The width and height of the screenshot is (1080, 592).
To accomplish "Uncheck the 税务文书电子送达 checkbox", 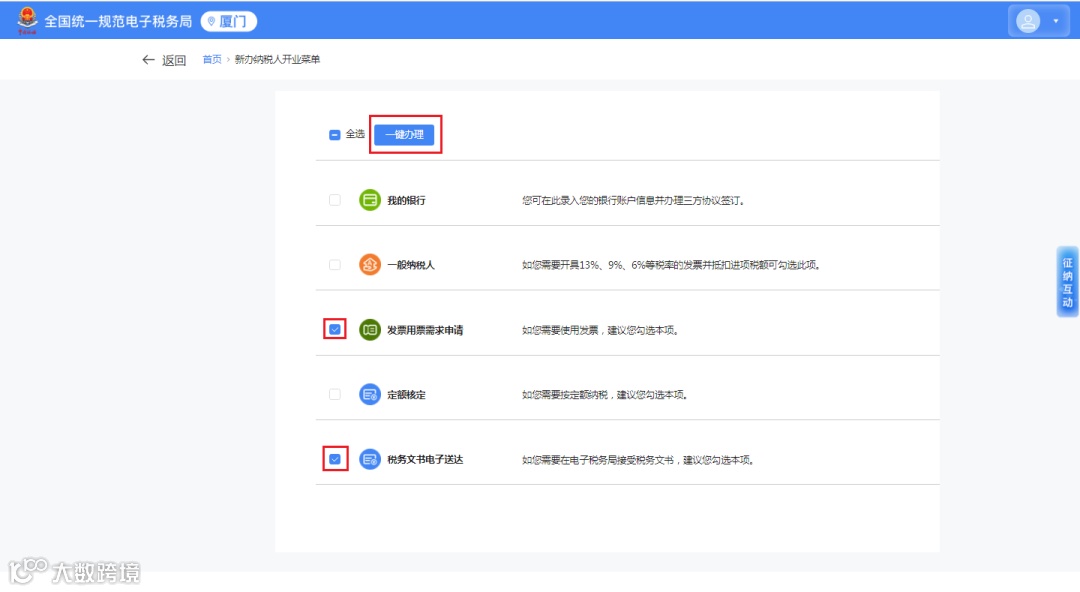I will point(334,459).
